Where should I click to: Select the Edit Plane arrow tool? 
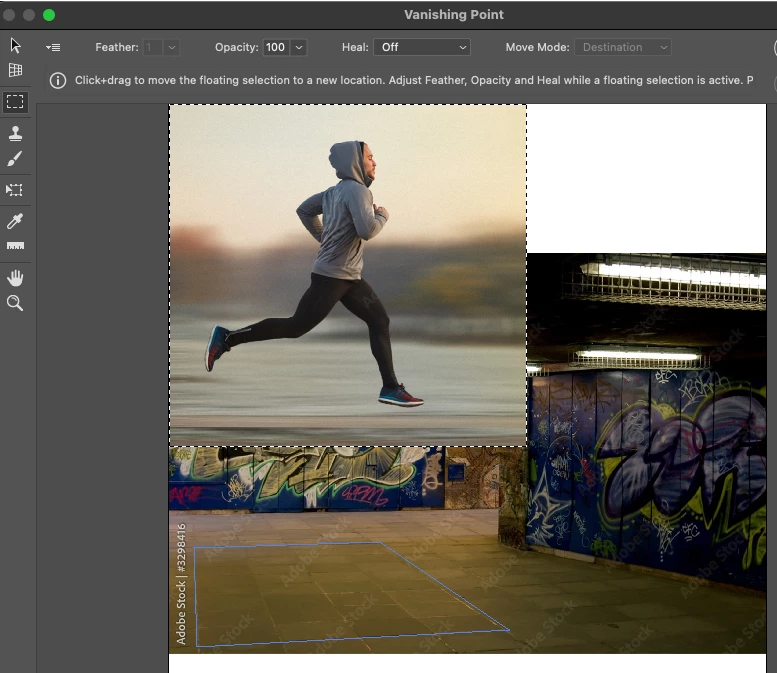pos(15,45)
